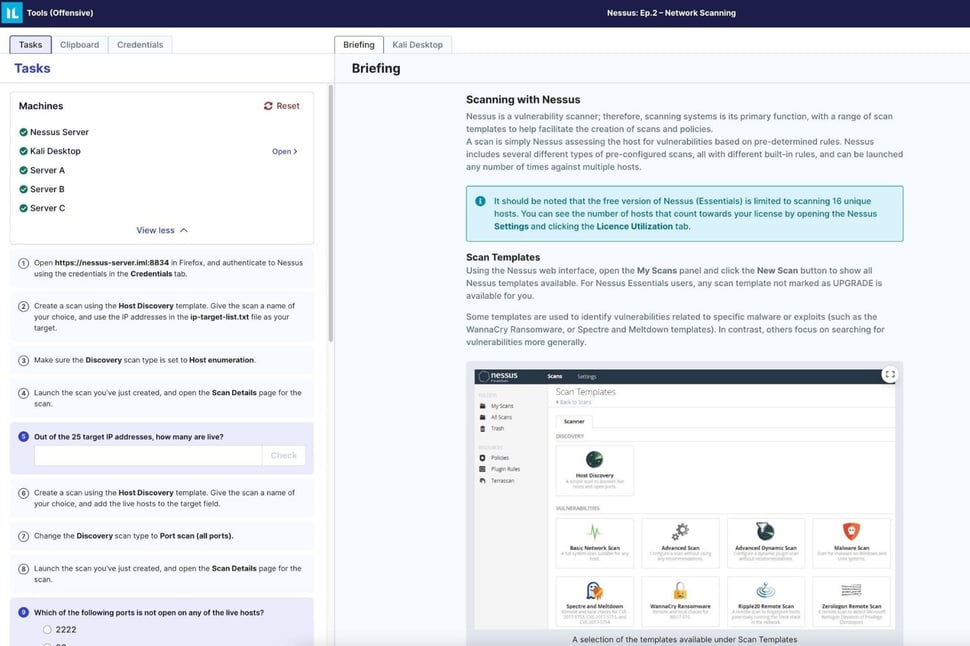Click question 9 about ports not open
The width and height of the screenshot is (970, 646).
point(148,613)
